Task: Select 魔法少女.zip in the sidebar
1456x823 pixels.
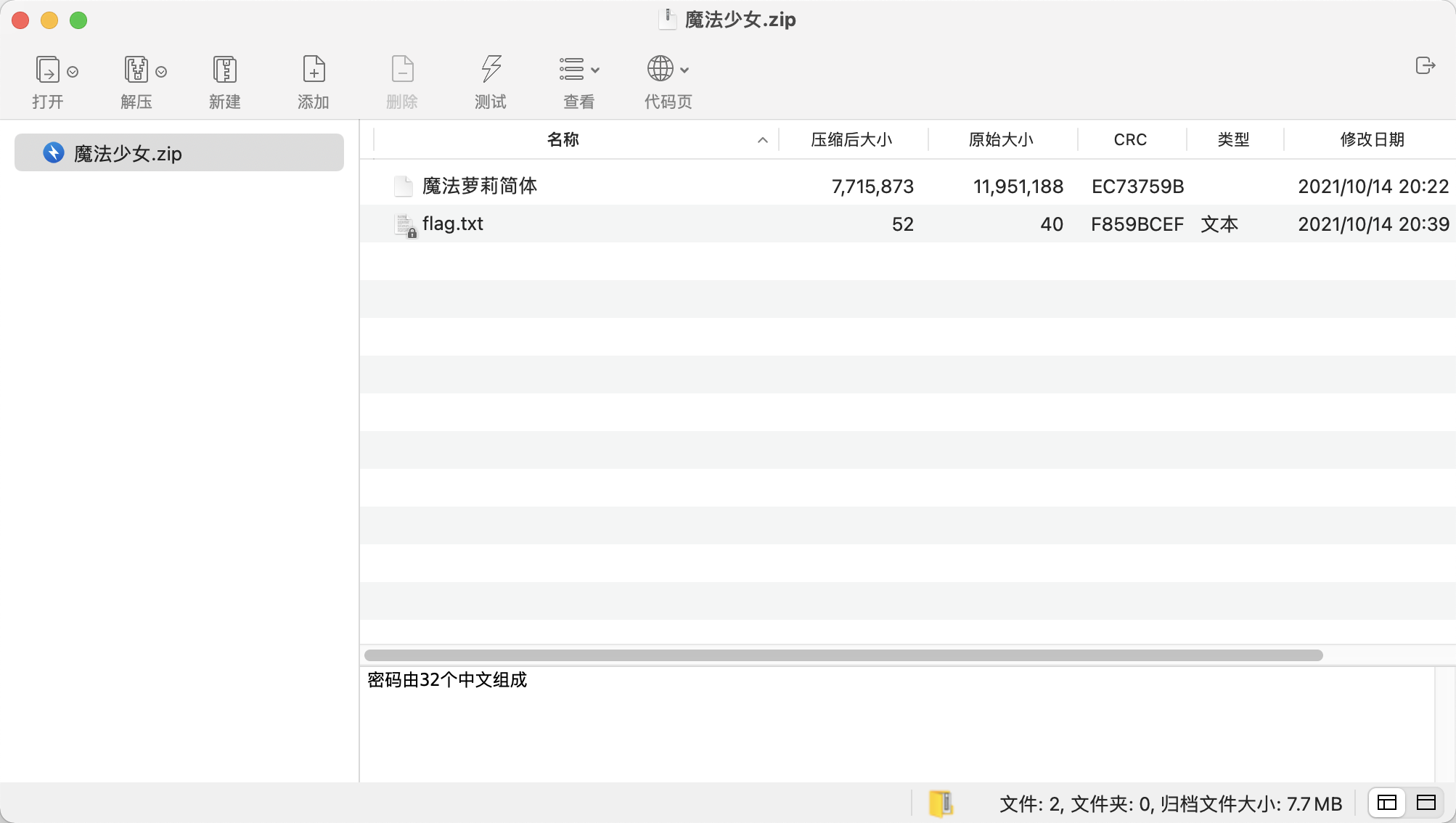Action: pos(179,152)
